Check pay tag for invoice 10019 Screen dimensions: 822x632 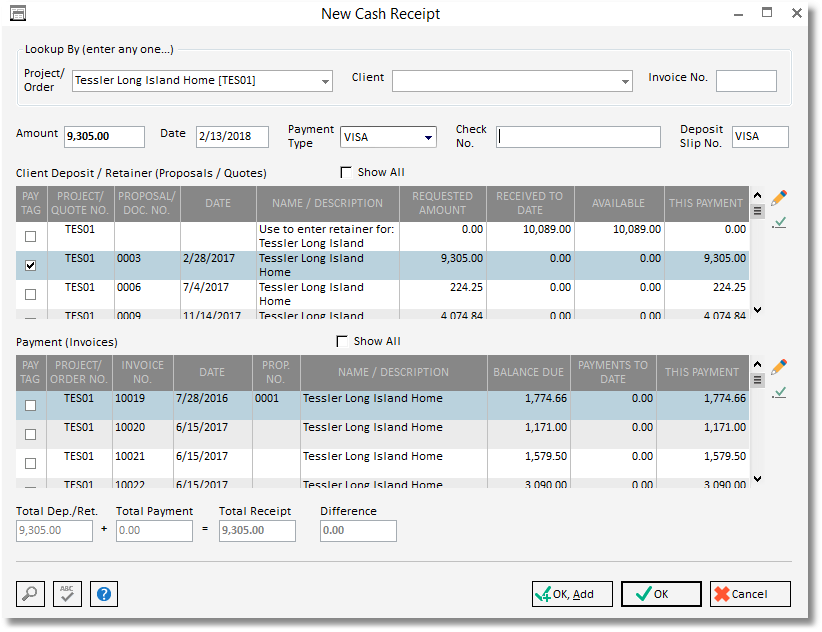(30, 406)
